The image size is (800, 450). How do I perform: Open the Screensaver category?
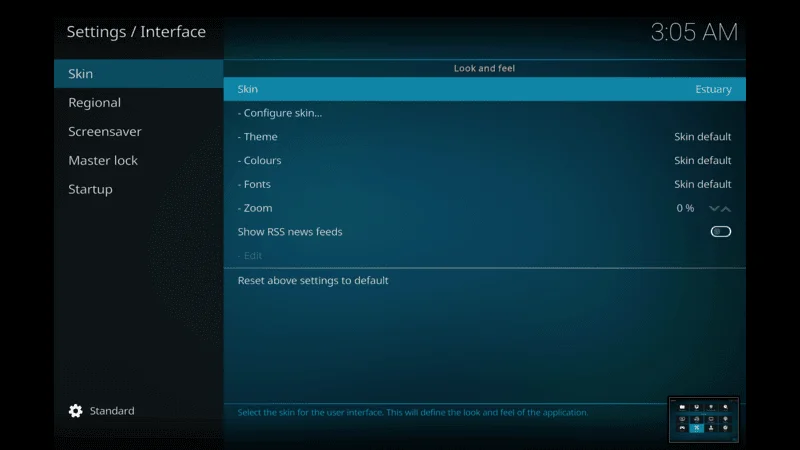[139, 132]
